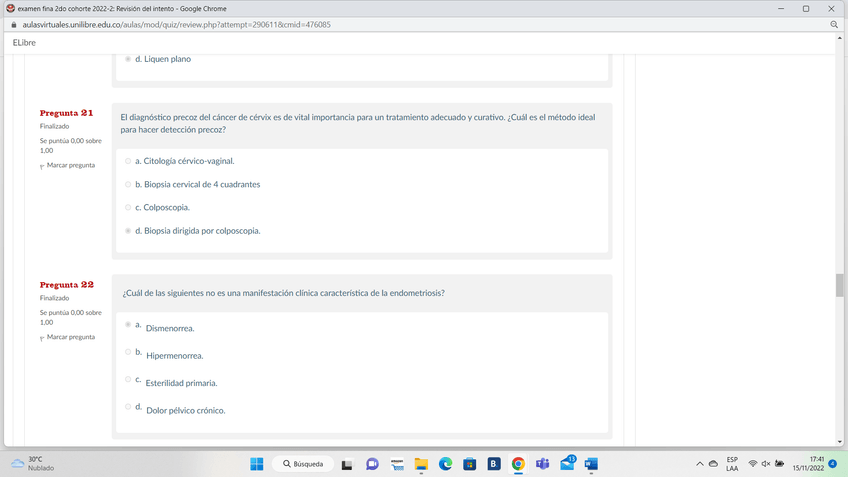The width and height of the screenshot is (848, 477).
Task: Open Microsoft Word from taskbar
Action: 591,464
